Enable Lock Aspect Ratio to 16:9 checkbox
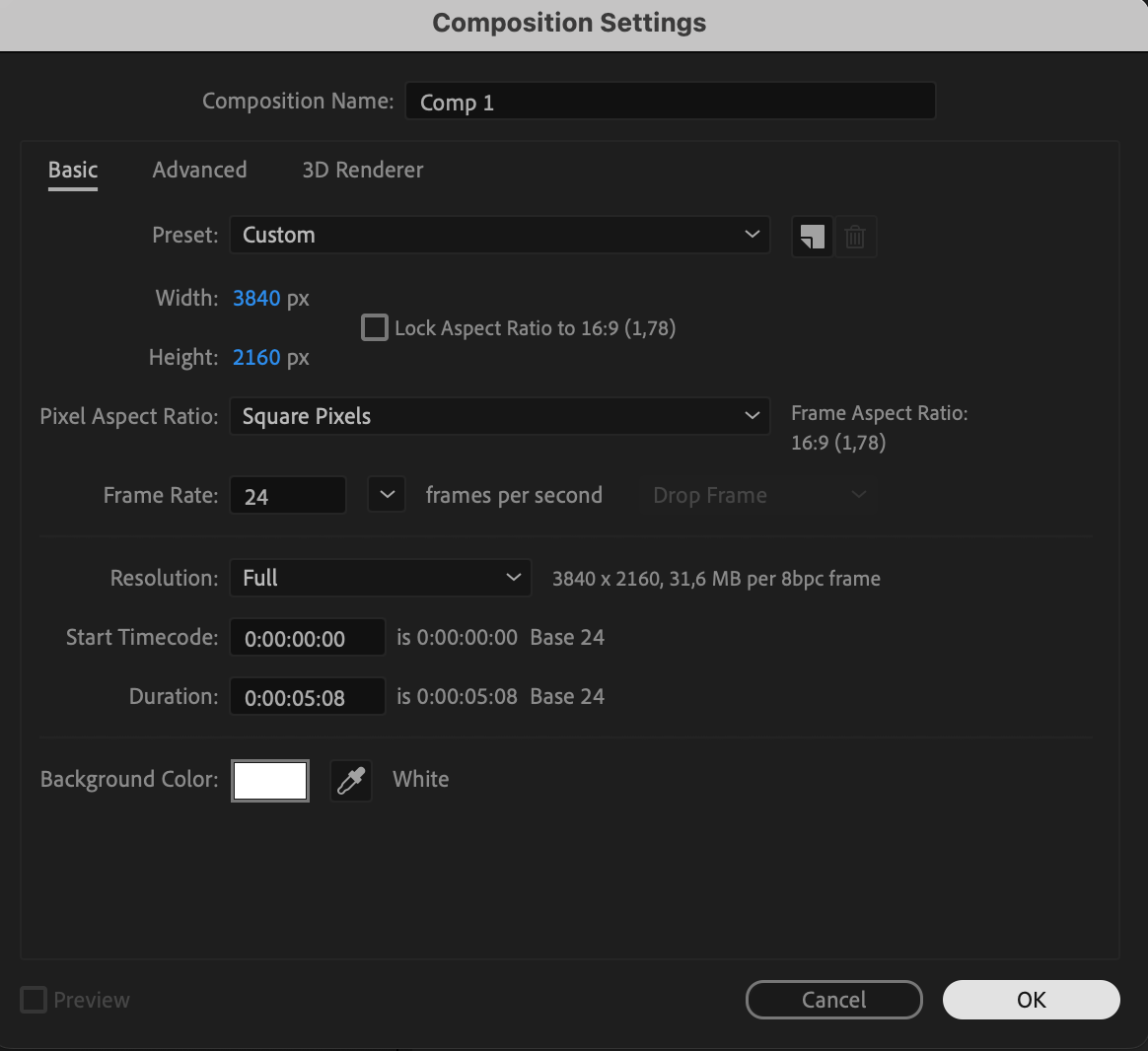This screenshot has width=1148, height=1051. 375,327
